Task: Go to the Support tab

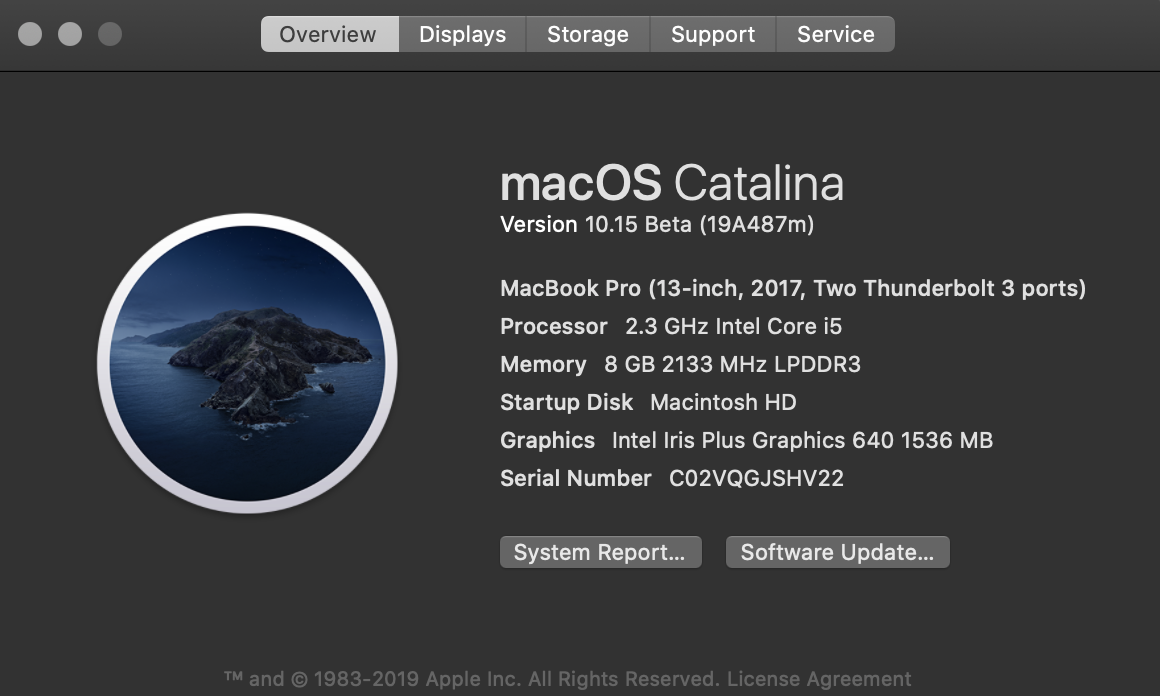Action: pos(712,34)
